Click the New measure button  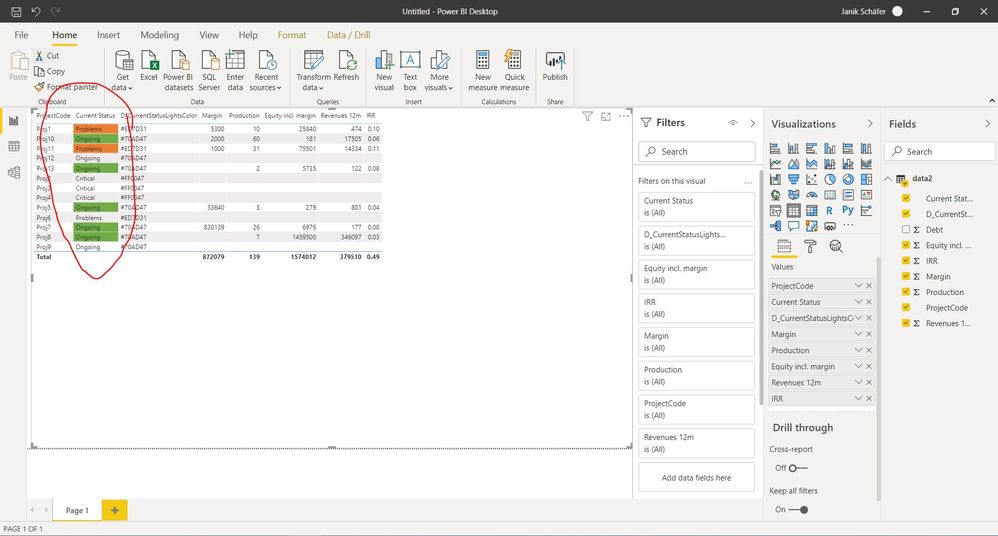tap(482, 70)
